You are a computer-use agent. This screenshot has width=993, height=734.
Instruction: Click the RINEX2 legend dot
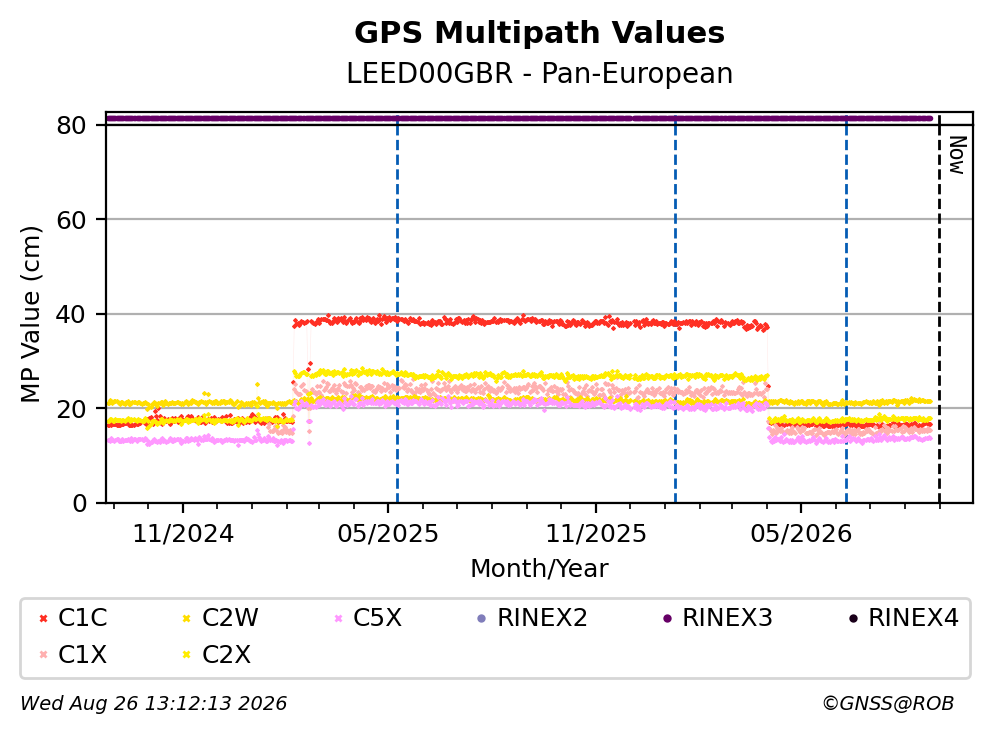(x=481, y=618)
